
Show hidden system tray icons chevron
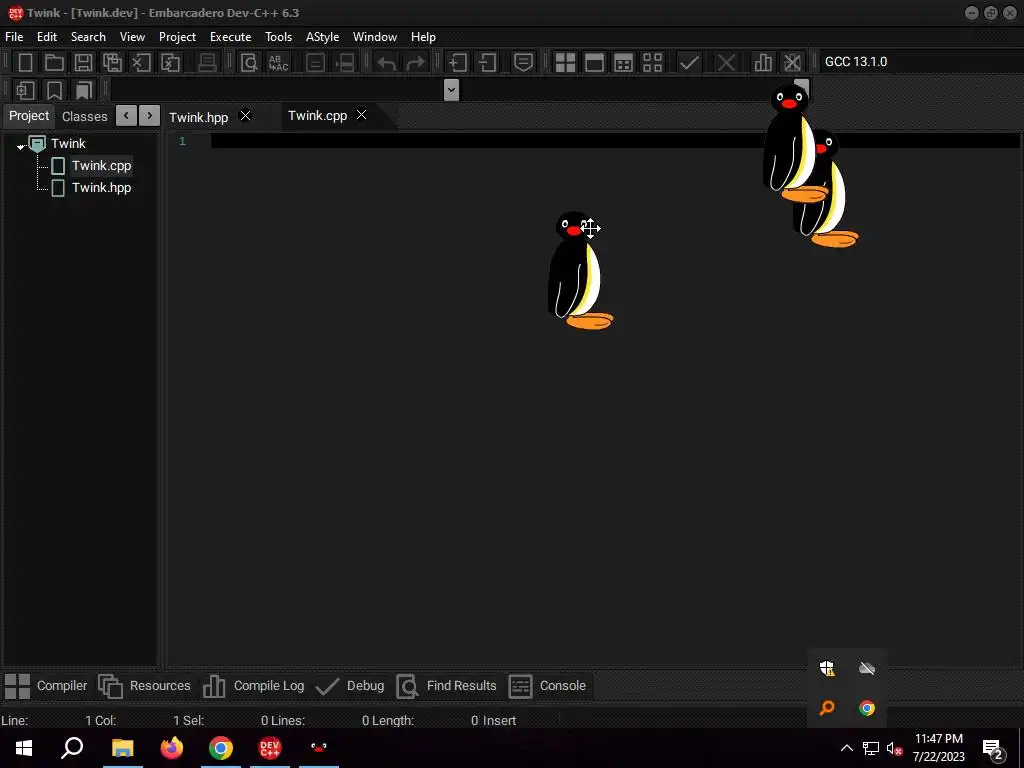[x=846, y=748]
